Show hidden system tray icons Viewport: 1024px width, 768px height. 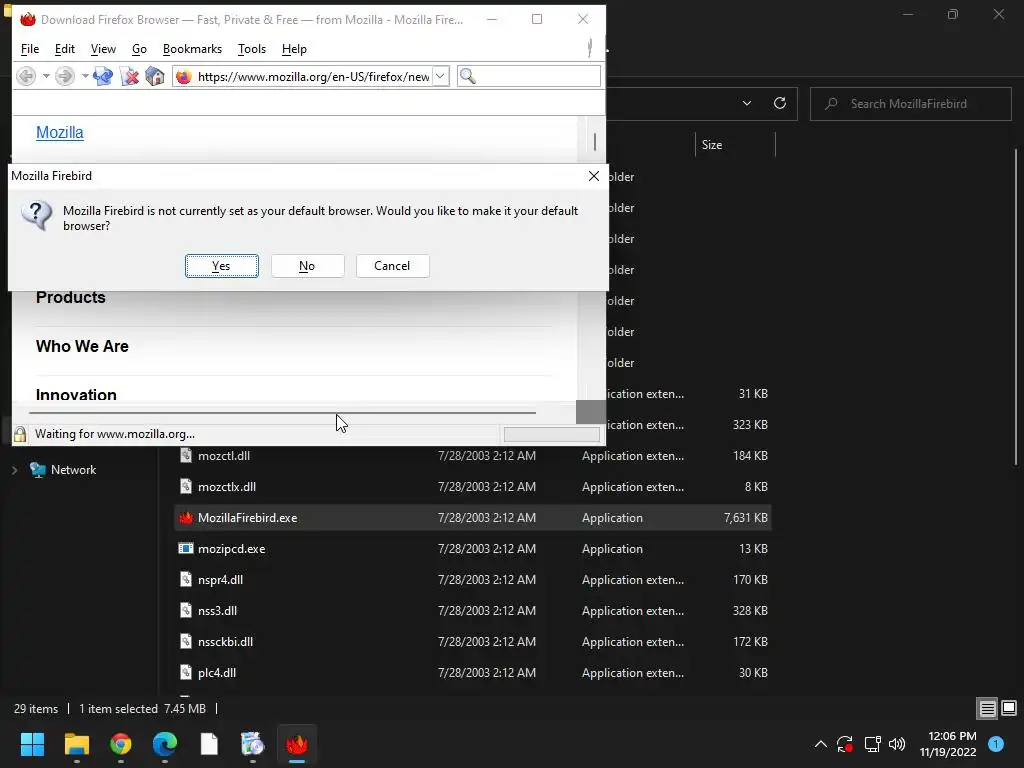pos(821,744)
